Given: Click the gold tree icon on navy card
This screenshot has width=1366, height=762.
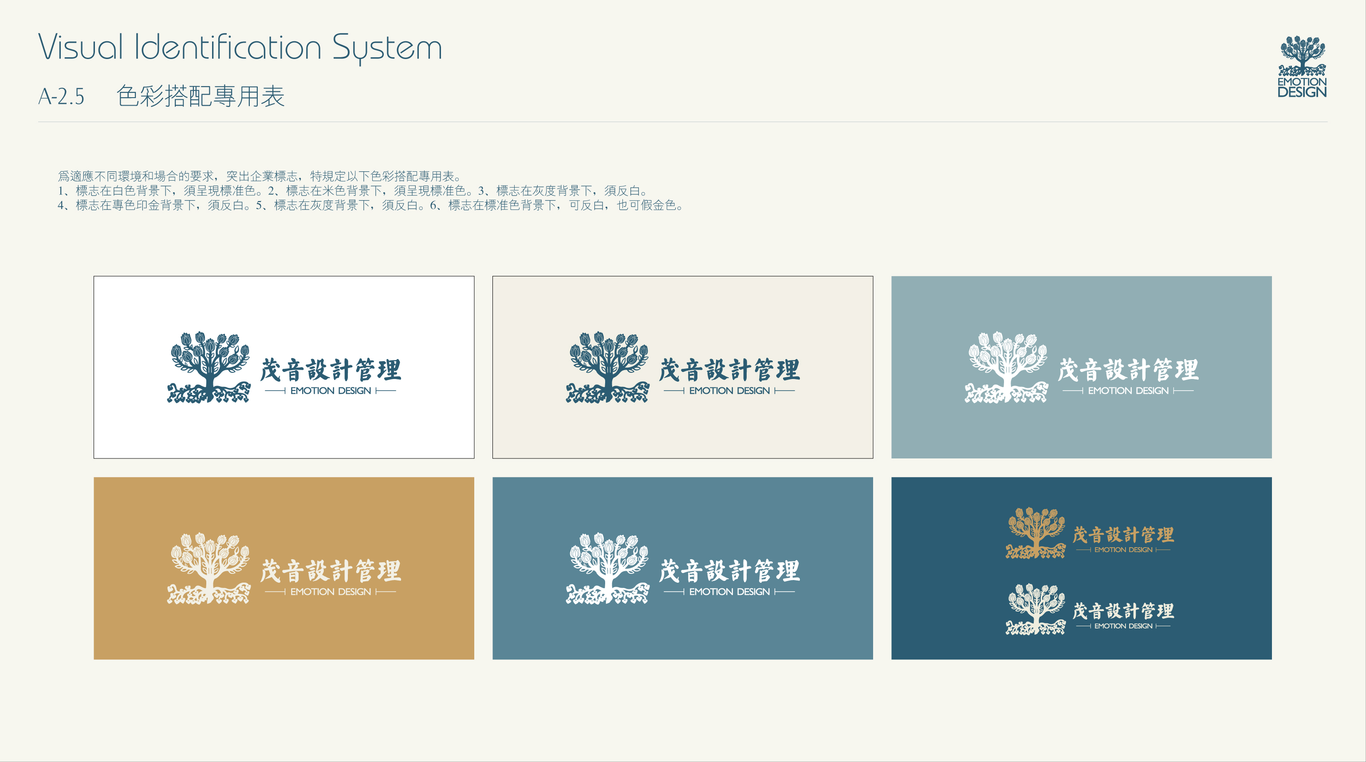Looking at the screenshot, I should [x=1036, y=533].
